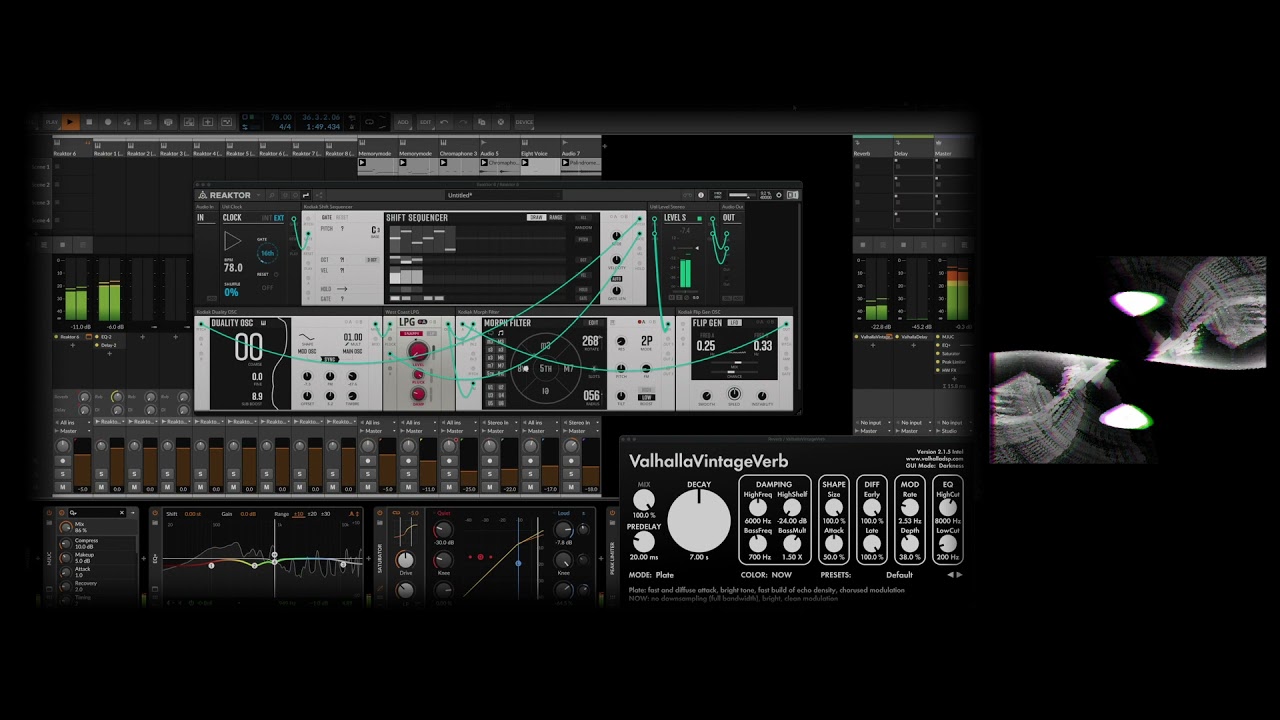Click the Duality OSC shape waveform selector
1280x720 pixels.
pos(308,337)
